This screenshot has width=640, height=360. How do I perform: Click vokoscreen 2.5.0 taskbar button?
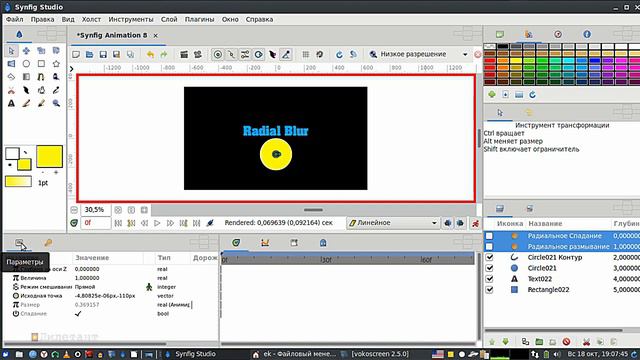pyautogui.click(x=375, y=354)
